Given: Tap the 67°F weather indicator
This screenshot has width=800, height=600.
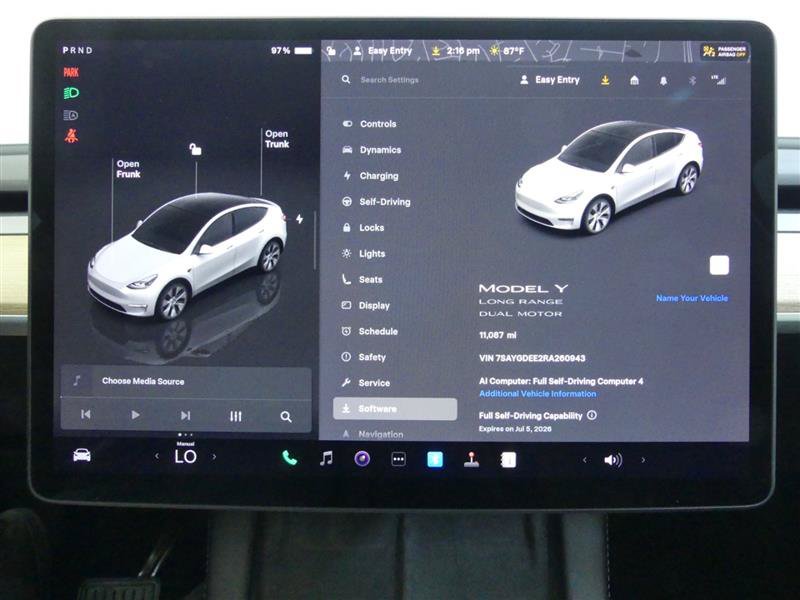Looking at the screenshot, I should [x=507, y=51].
